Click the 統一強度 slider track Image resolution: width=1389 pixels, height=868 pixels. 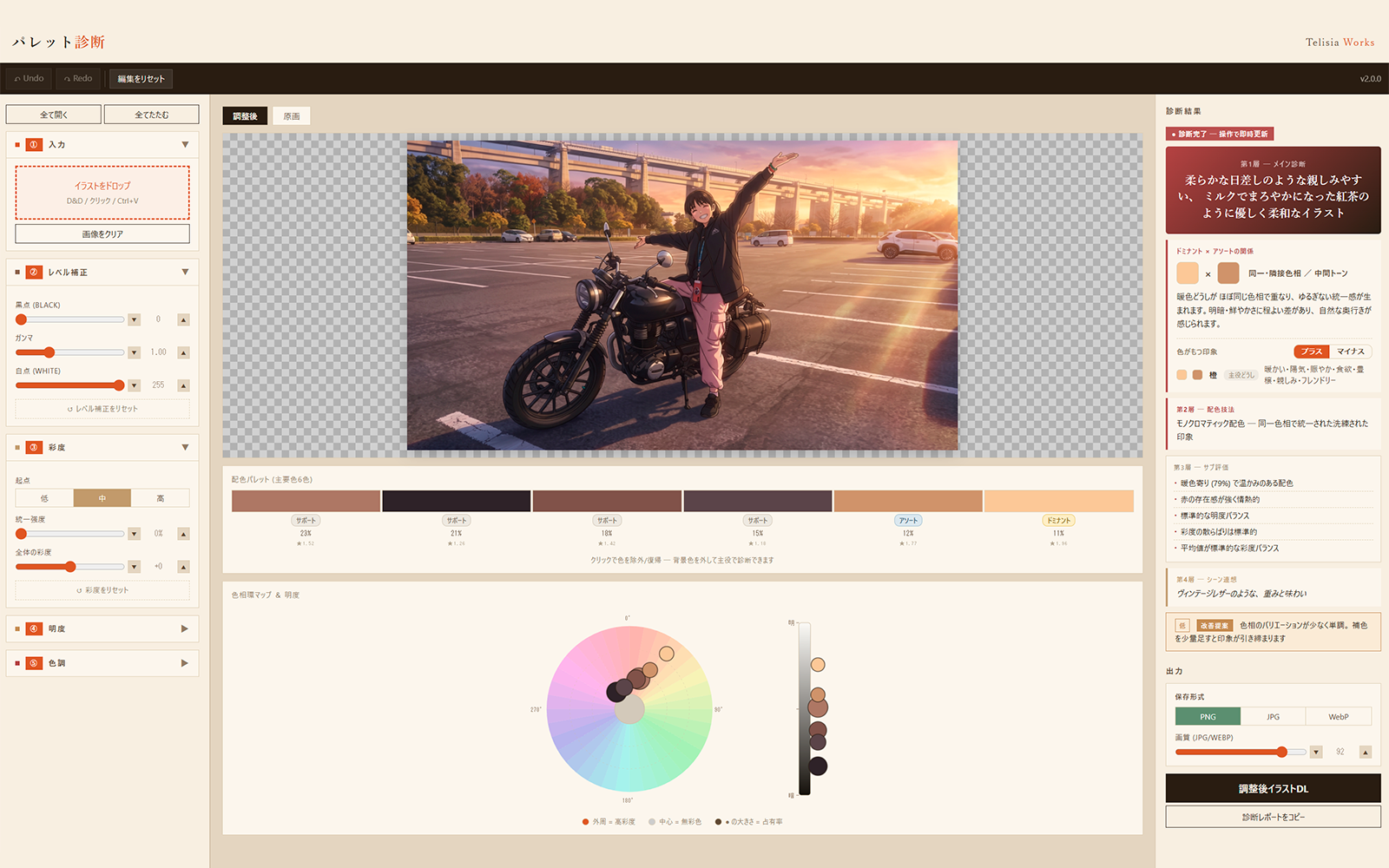click(70, 534)
